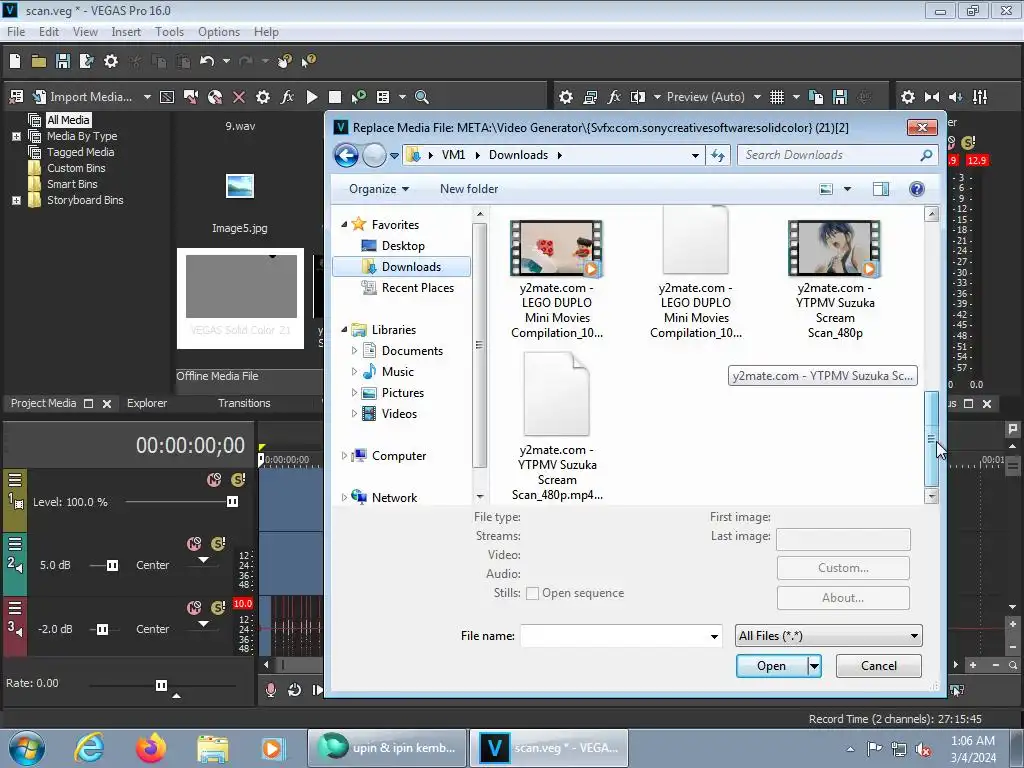Expand Media By Type tree node
1024x768 pixels.
[x=16, y=136]
